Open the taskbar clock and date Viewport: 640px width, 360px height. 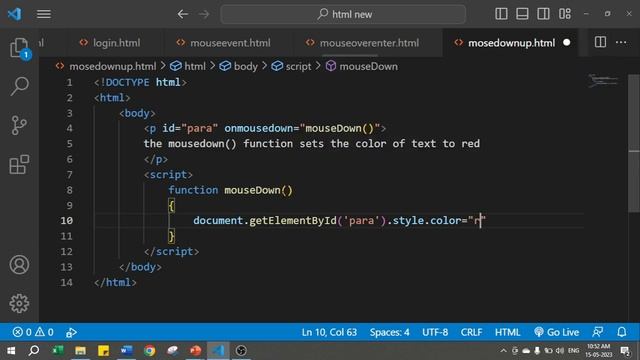[x=598, y=351]
